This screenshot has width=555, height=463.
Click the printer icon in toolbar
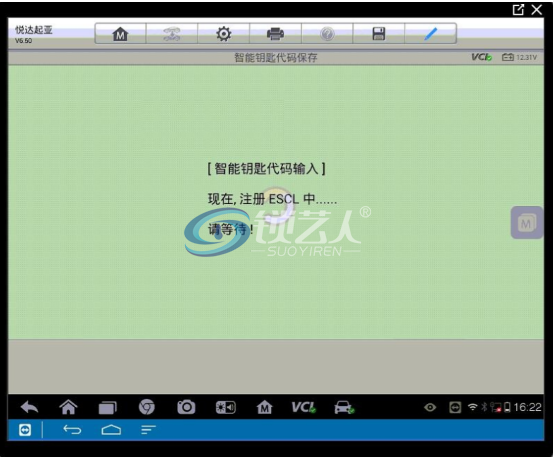pyautogui.click(x=275, y=34)
